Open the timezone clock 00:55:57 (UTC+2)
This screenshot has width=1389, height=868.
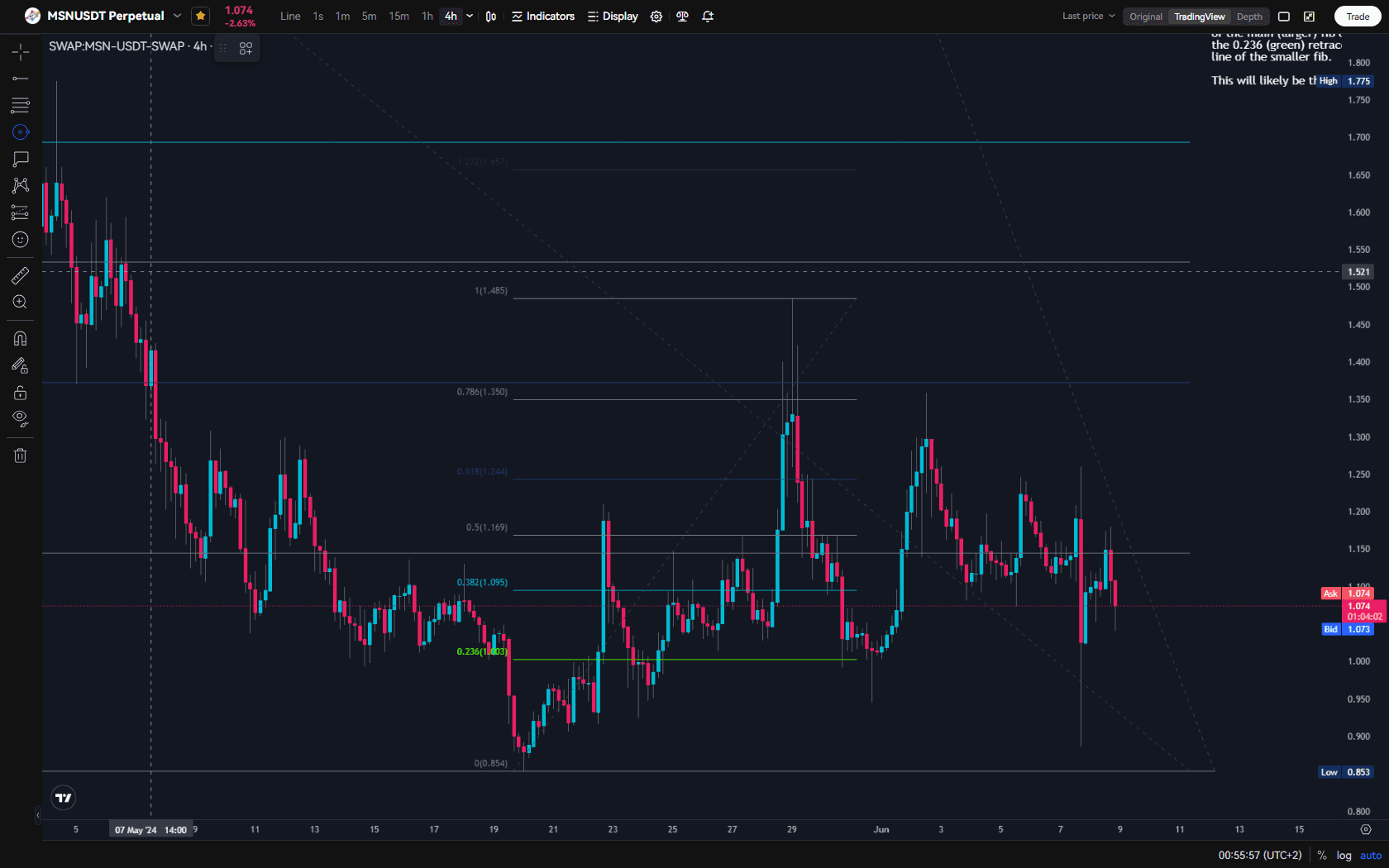(1260, 856)
